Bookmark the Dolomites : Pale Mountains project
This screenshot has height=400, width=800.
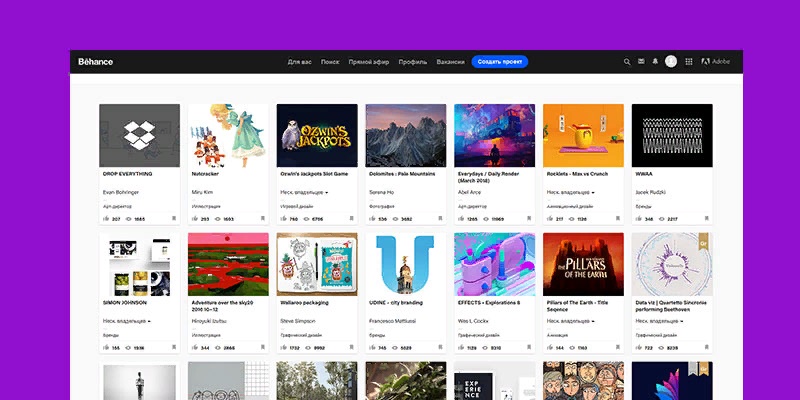(440, 218)
